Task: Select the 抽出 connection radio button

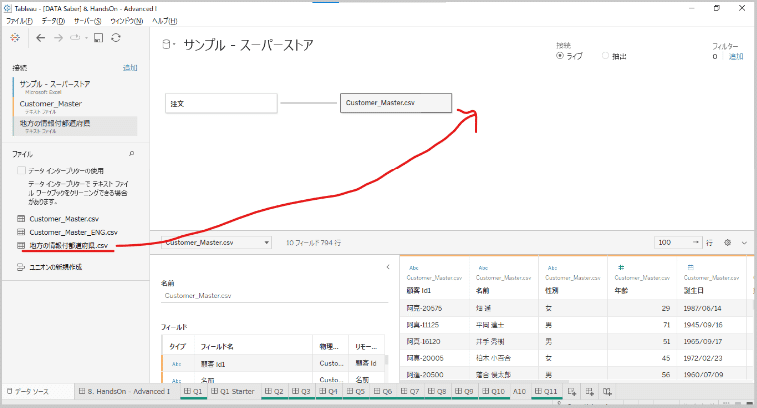Action: pos(605,56)
